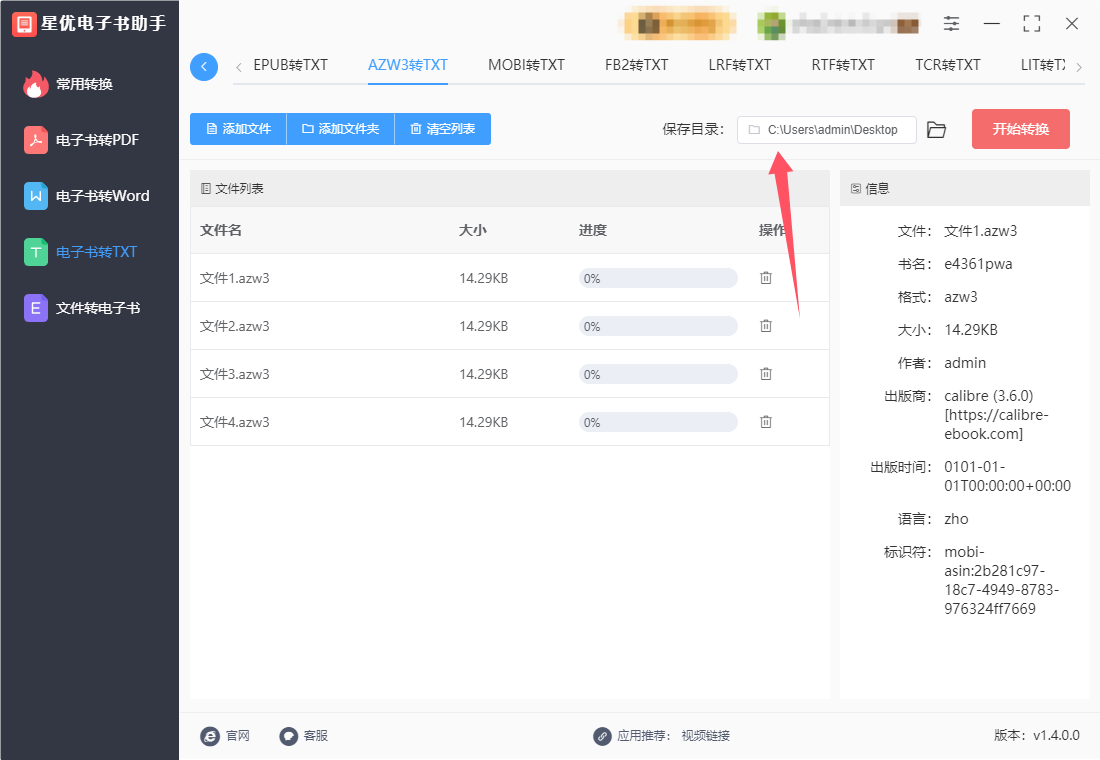Click the book name value e4361pwa

[978, 265]
